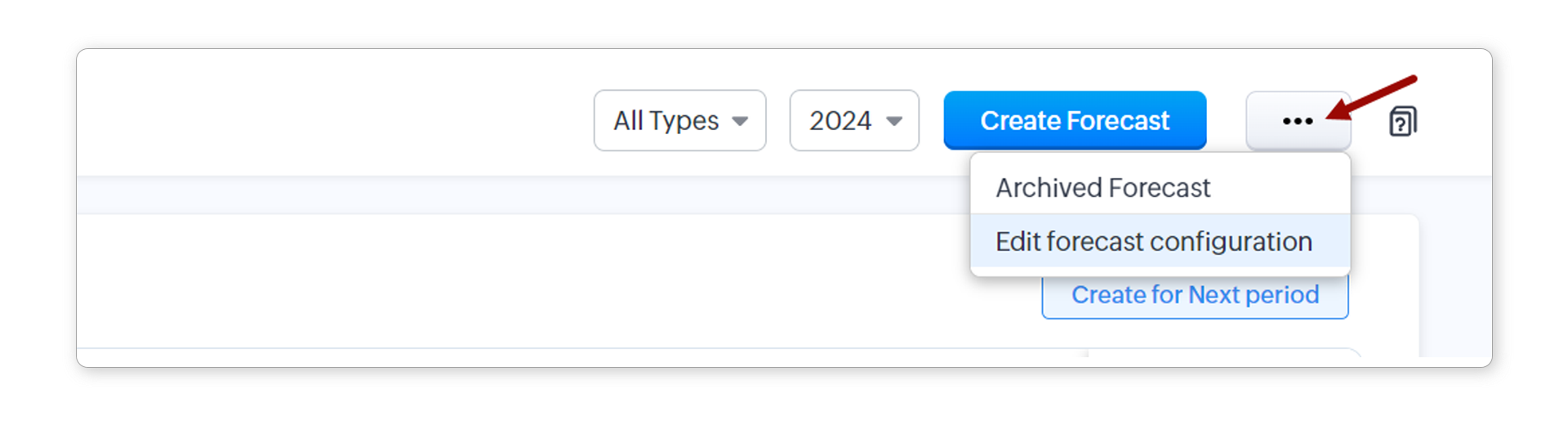The height and width of the screenshot is (421, 1568).
Task: Start a new forecast with Create Forecast
Action: click(x=1074, y=121)
